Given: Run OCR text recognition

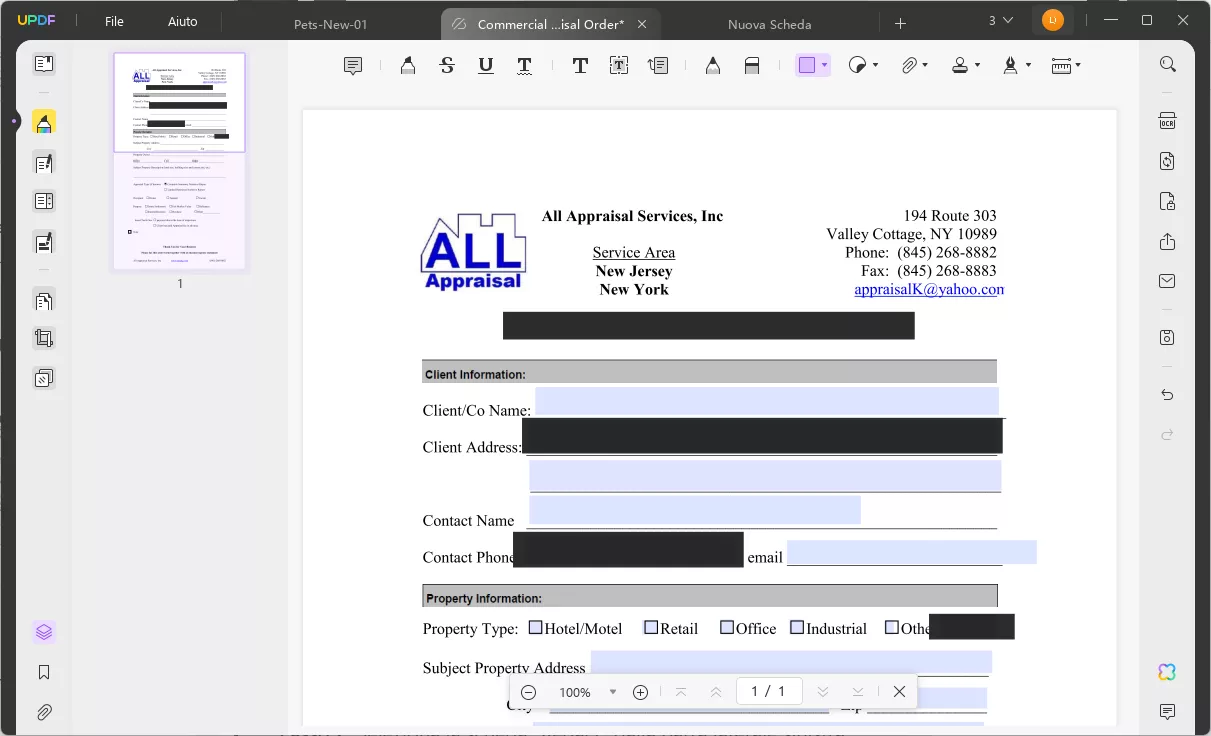Looking at the screenshot, I should [1167, 121].
